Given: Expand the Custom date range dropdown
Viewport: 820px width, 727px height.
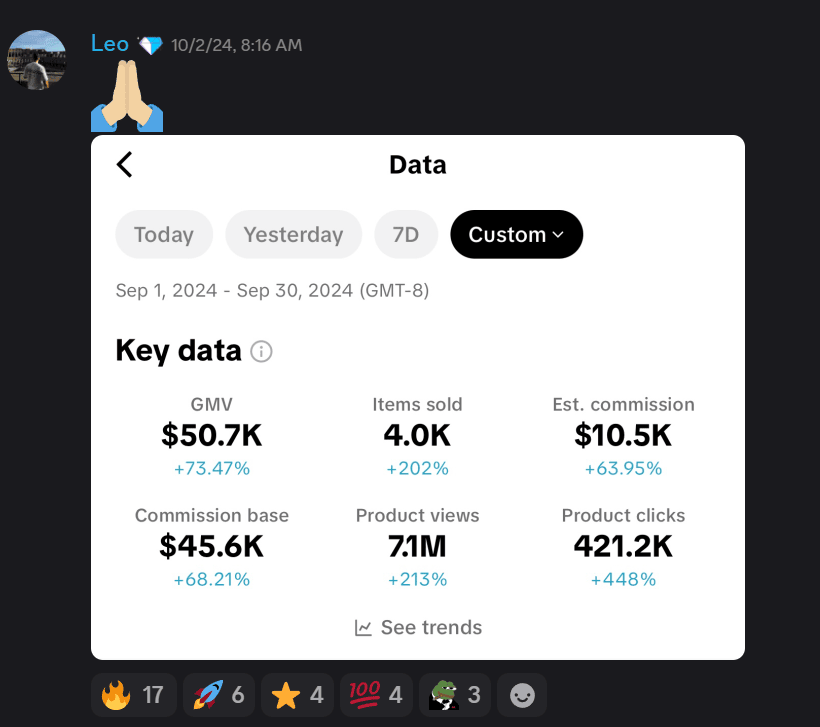Looking at the screenshot, I should coord(516,235).
